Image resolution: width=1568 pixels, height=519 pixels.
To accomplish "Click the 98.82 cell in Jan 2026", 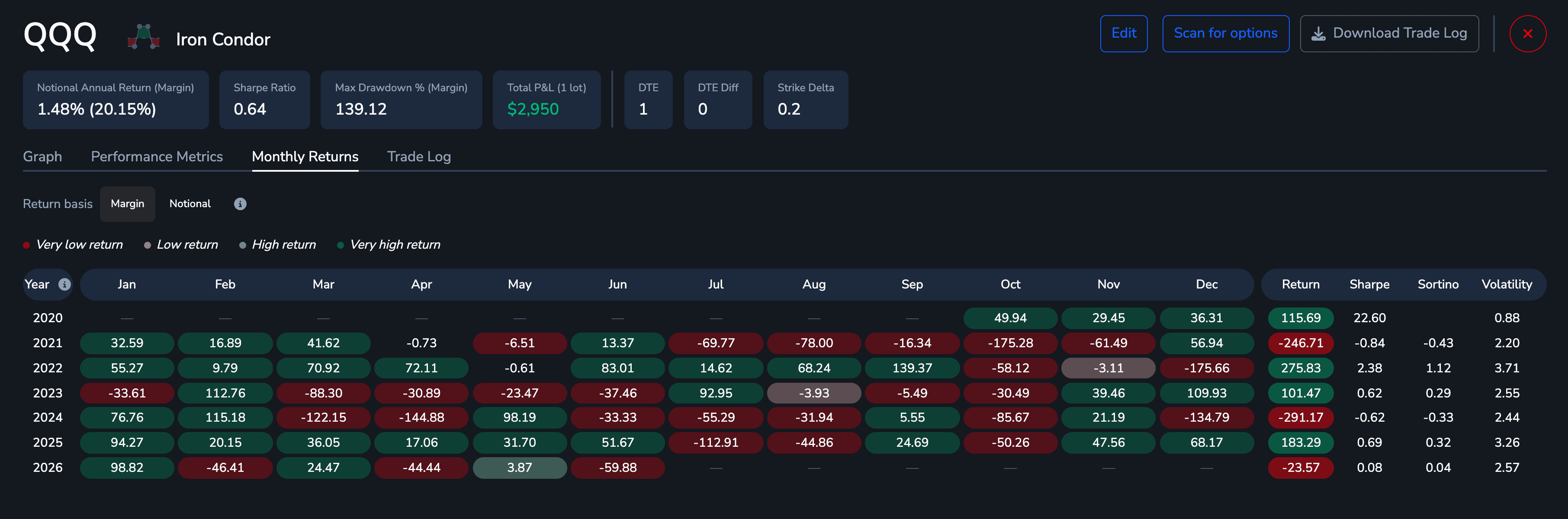I will click(127, 468).
